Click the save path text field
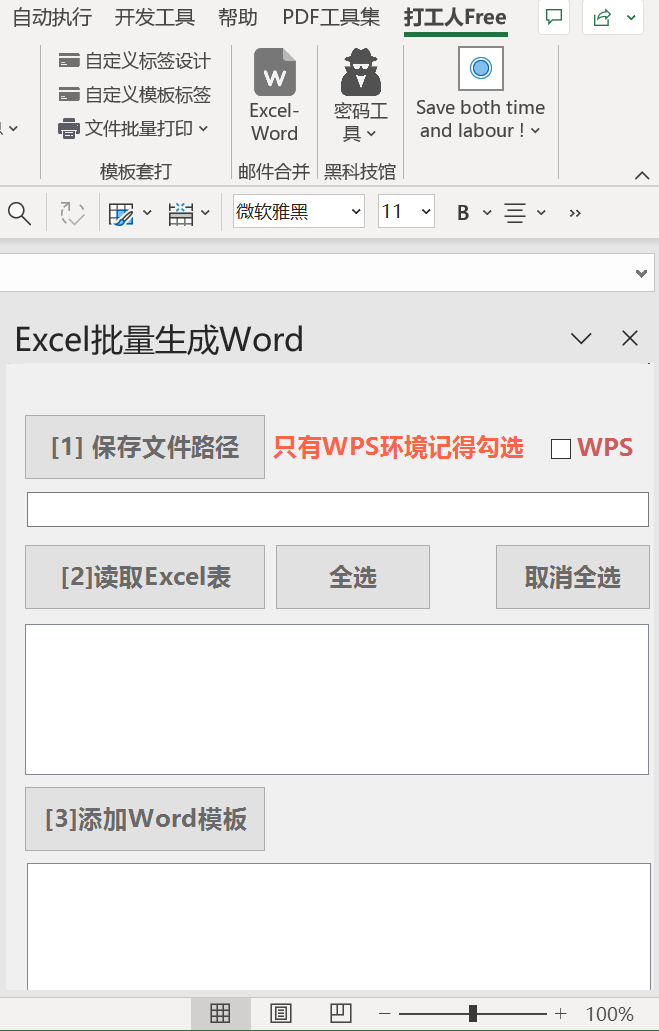 pyautogui.click(x=337, y=510)
